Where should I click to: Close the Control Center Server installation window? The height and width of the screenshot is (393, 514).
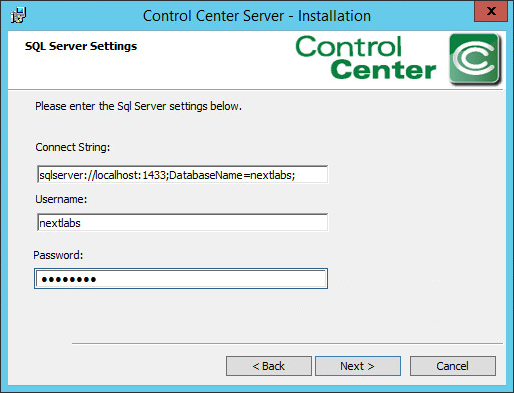tap(491, 11)
